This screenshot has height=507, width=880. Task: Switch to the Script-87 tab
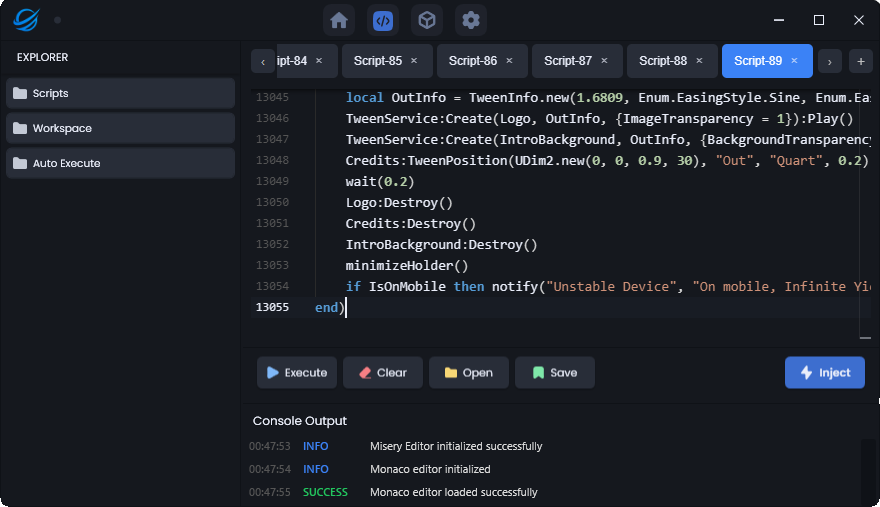coord(568,61)
